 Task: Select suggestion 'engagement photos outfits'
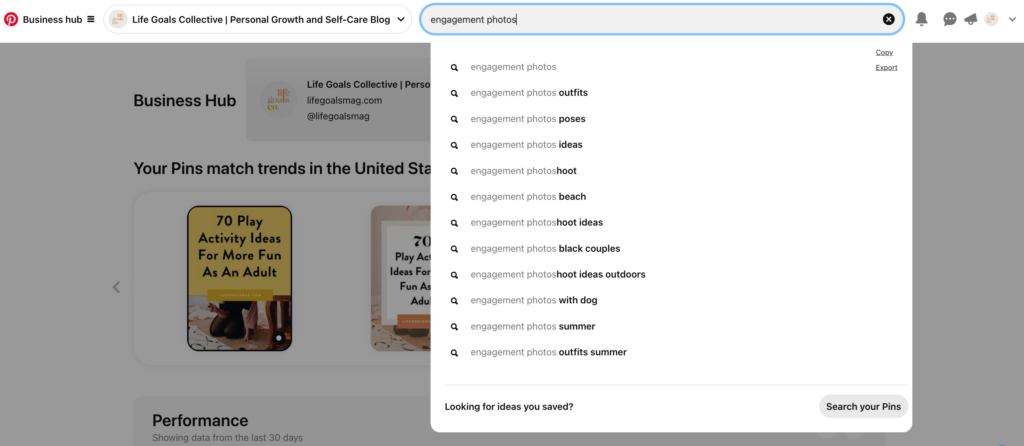tap(671, 93)
